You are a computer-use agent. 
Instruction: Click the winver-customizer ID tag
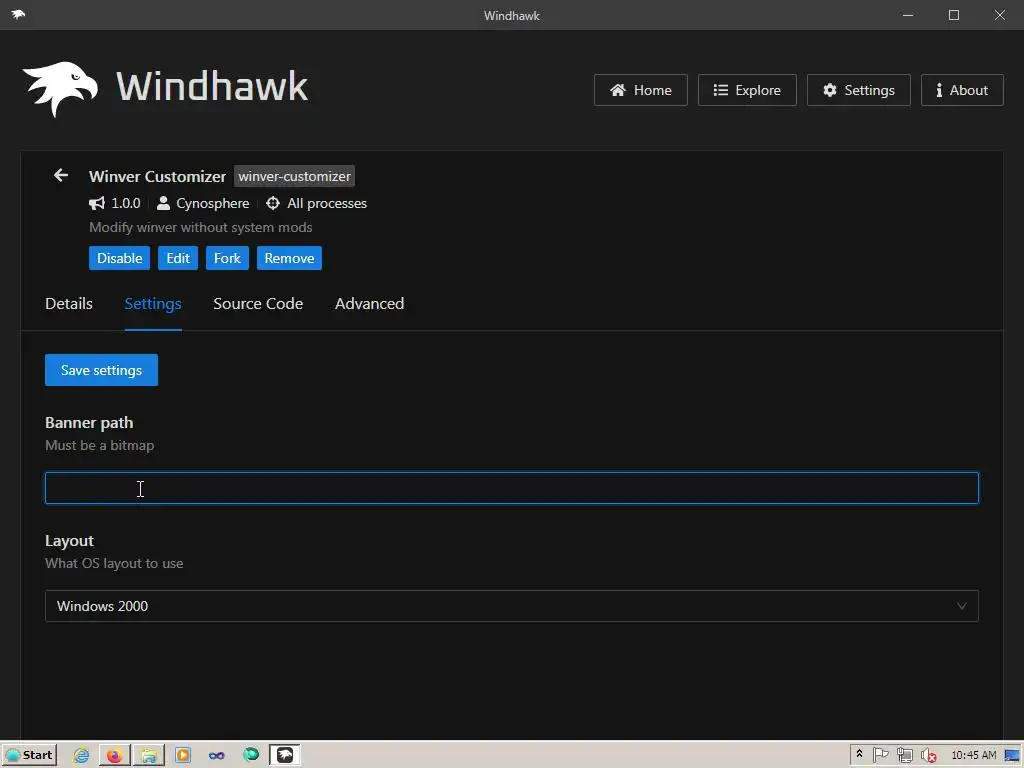pyautogui.click(x=295, y=176)
